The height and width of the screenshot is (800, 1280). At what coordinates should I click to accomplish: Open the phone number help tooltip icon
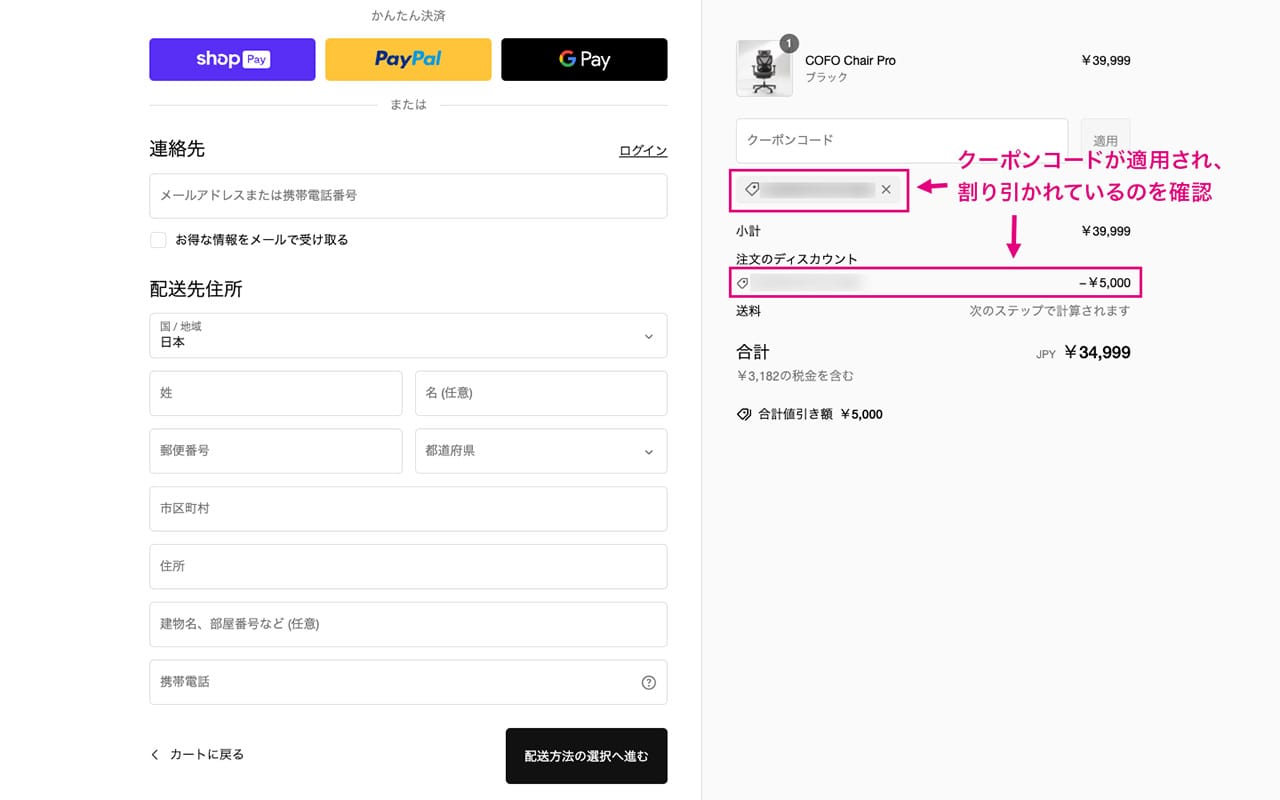click(x=648, y=682)
